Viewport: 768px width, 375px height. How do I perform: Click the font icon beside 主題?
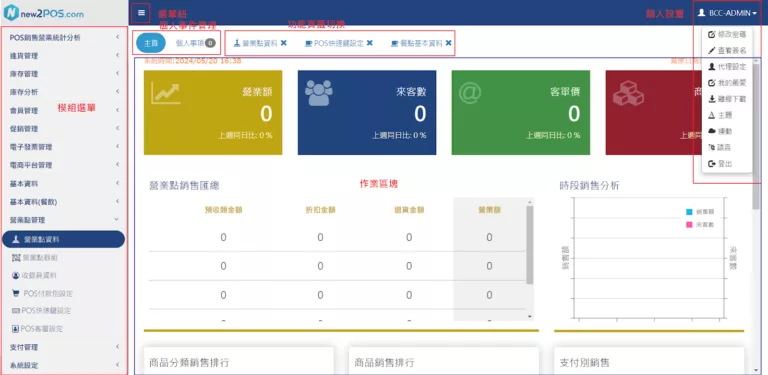(712, 116)
